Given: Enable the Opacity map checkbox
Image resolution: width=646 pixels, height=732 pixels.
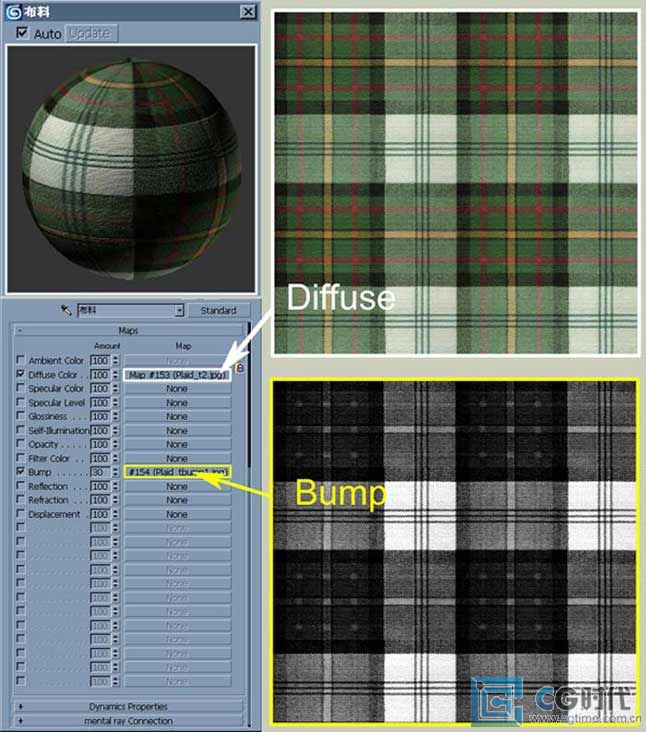Looking at the screenshot, I should (21, 443).
